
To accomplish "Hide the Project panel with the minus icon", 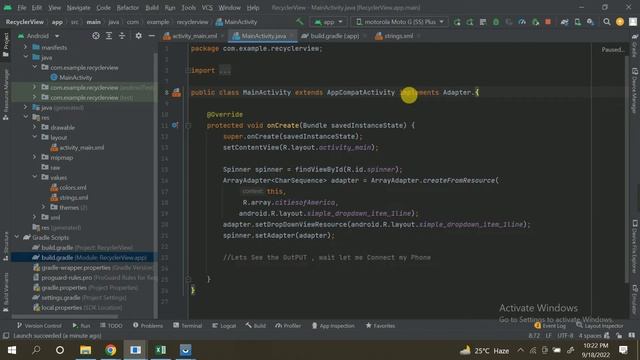I will click(x=151, y=36).
